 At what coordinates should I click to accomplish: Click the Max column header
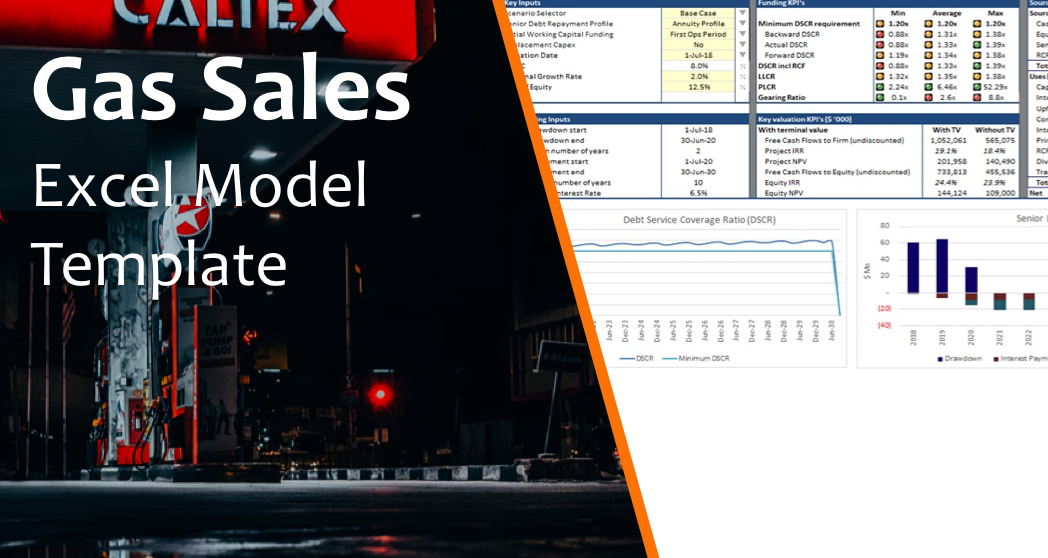pyautogui.click(x=995, y=13)
